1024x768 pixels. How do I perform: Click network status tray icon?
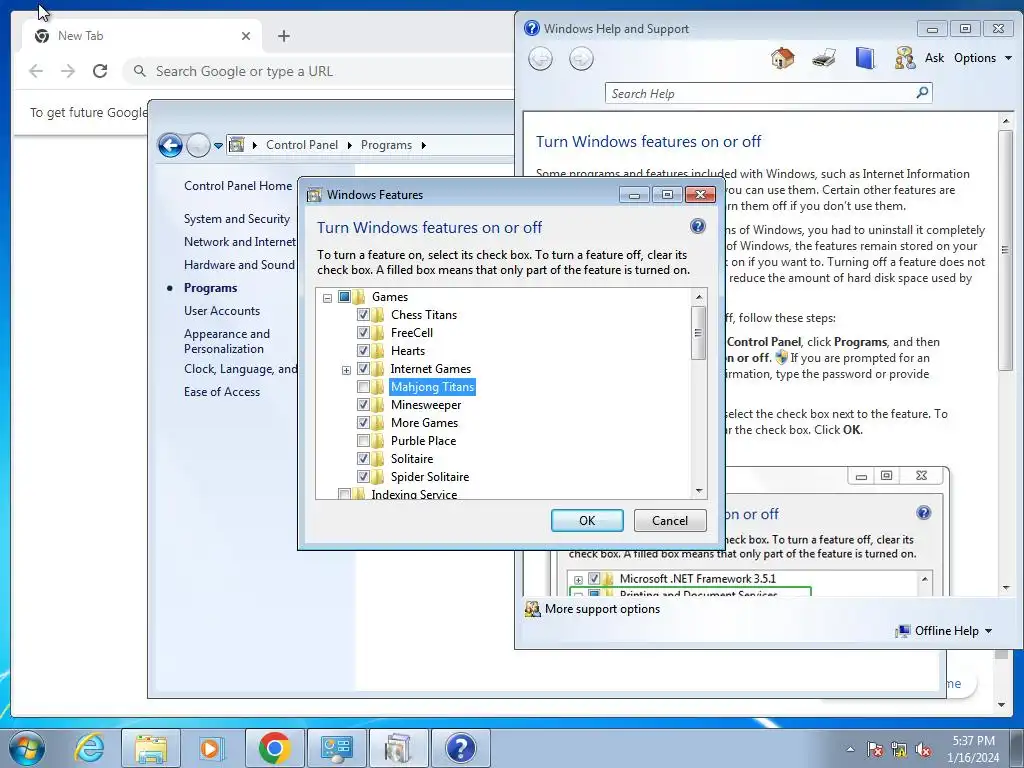[x=899, y=749]
